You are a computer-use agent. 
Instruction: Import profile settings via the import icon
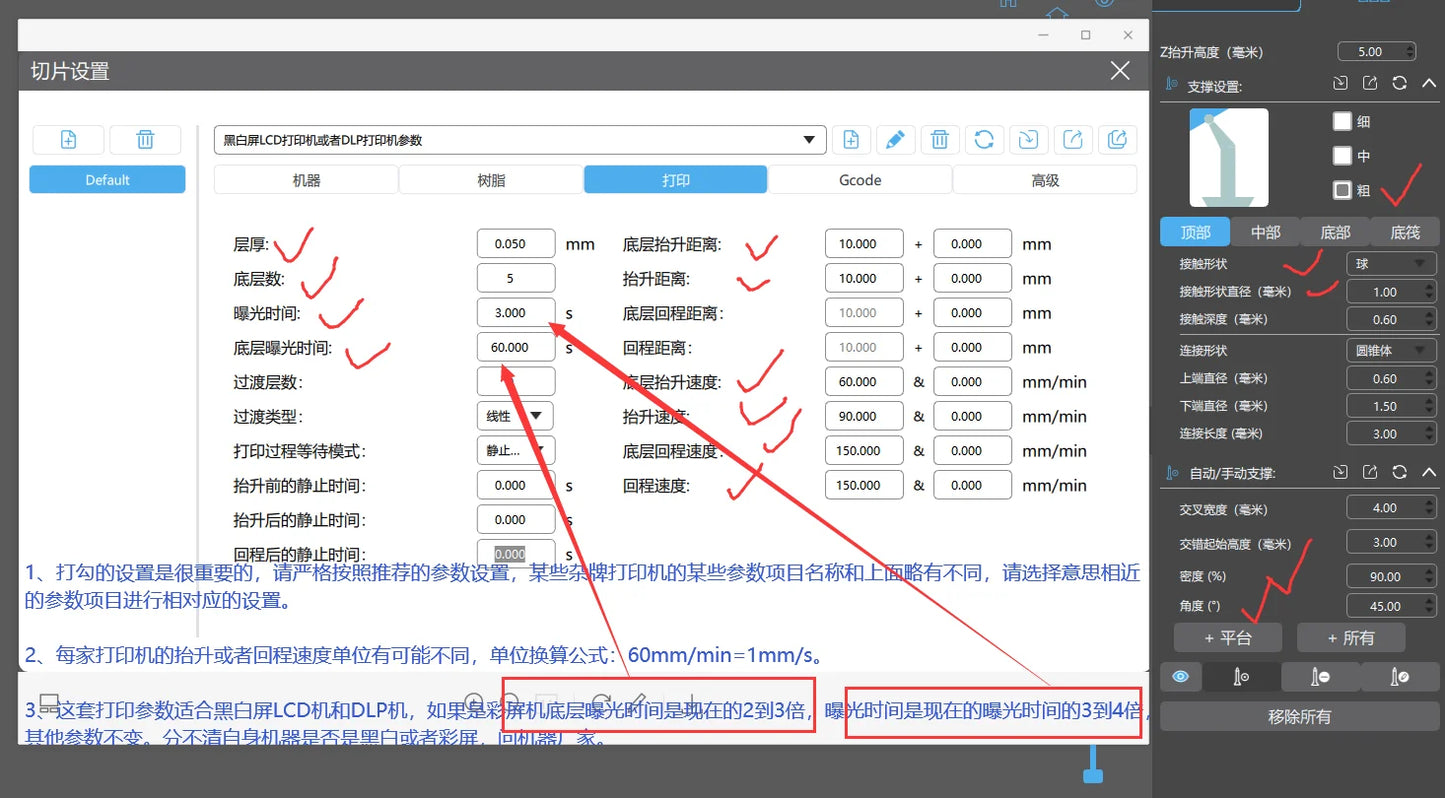click(x=1029, y=139)
